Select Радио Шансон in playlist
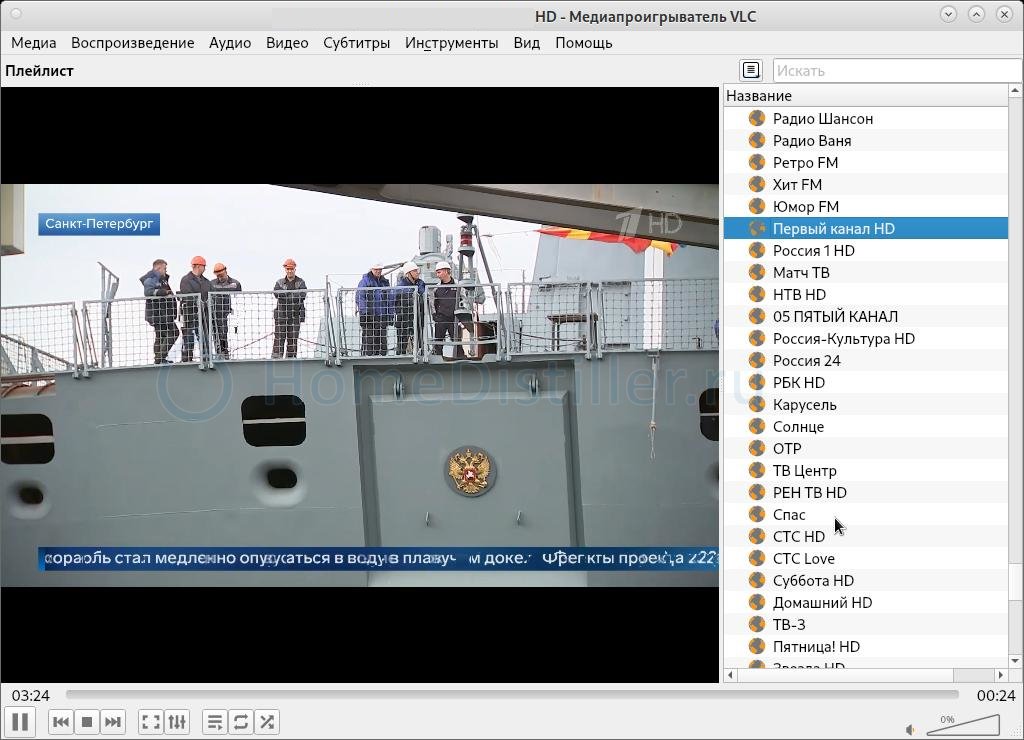This screenshot has height=740, width=1024. click(x=866, y=118)
